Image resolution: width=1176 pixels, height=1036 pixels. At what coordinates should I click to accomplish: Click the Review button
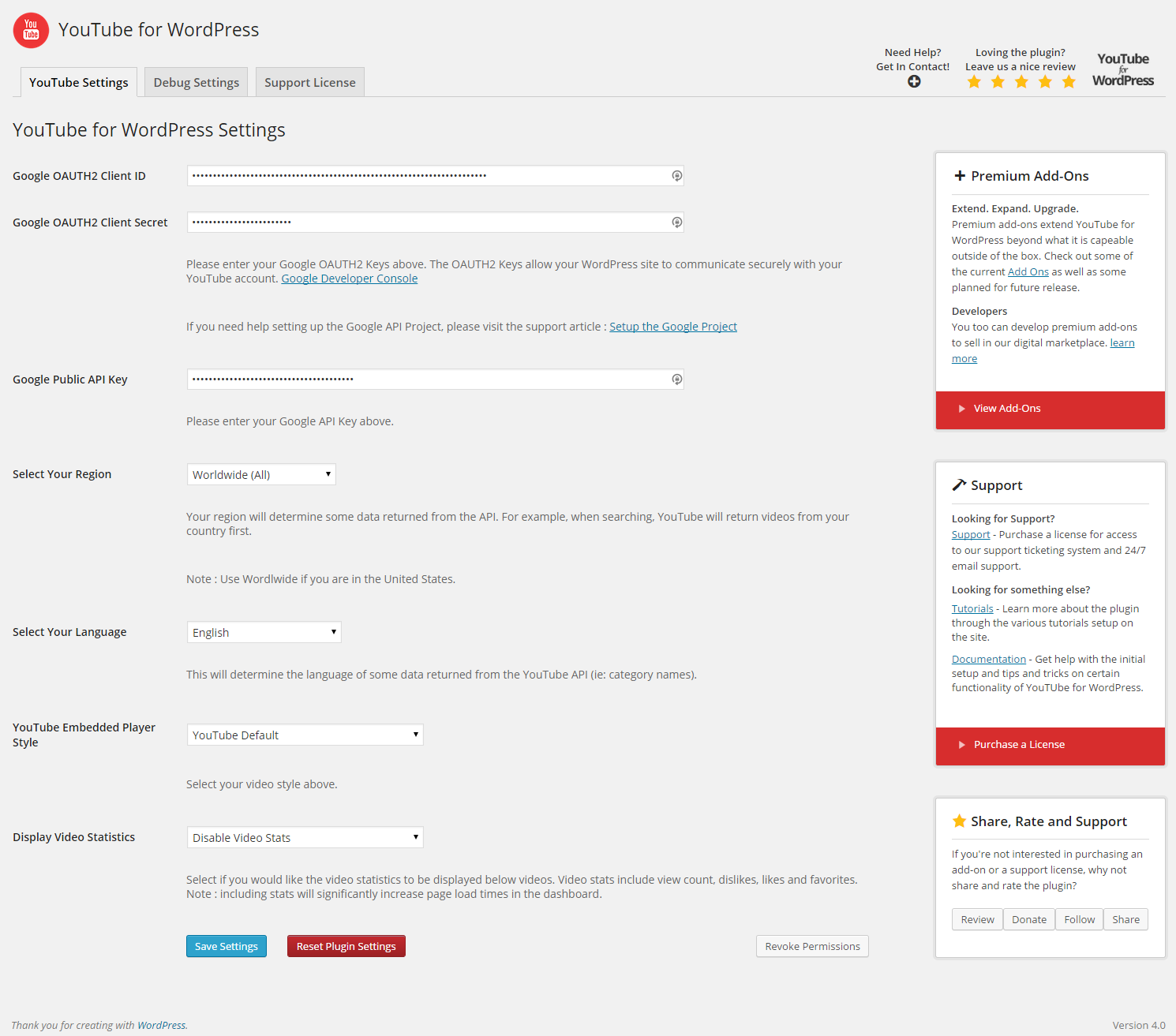tap(978, 919)
